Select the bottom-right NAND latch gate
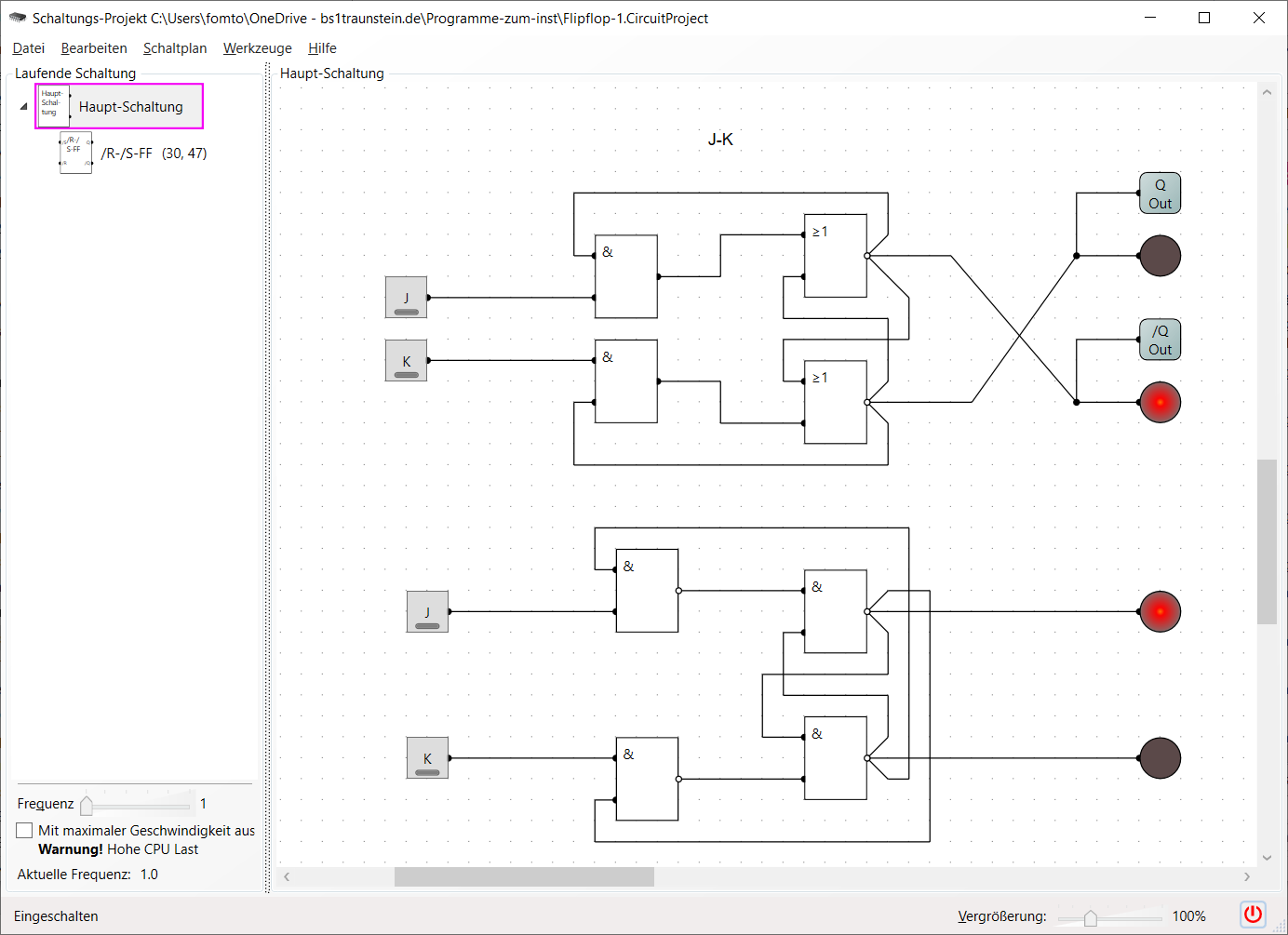Viewport: 1288px width, 935px height. [836, 758]
